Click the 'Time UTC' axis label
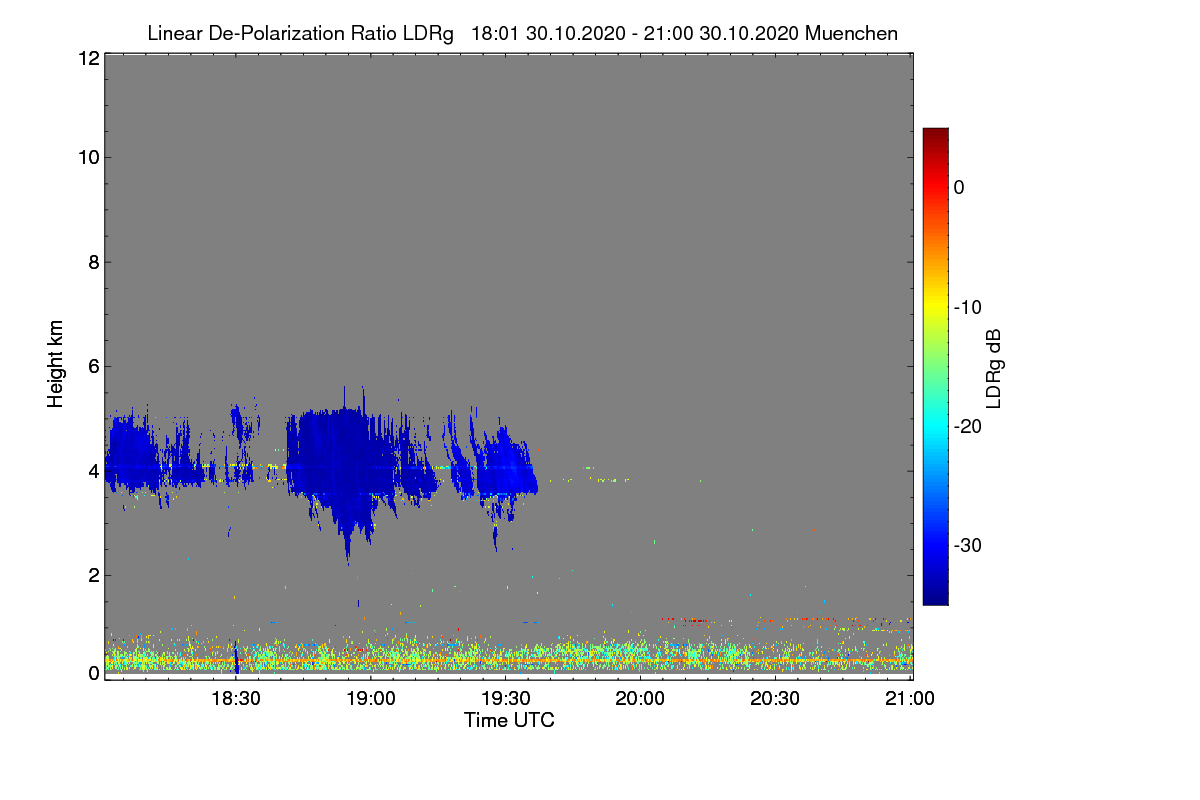Screen dimensions: 1200x800 click(509, 720)
